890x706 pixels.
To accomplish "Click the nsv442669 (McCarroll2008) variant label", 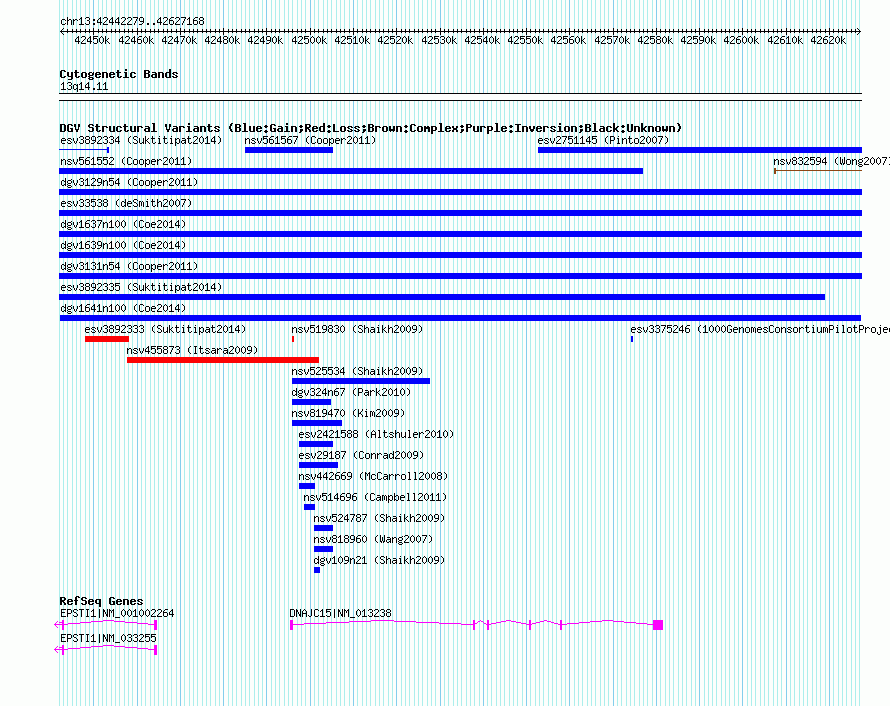I will tap(373, 476).
